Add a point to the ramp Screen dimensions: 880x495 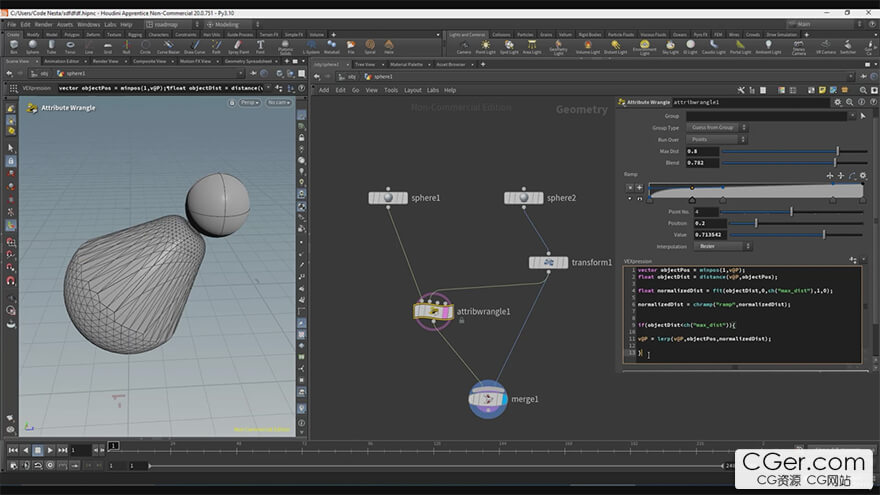(640, 187)
